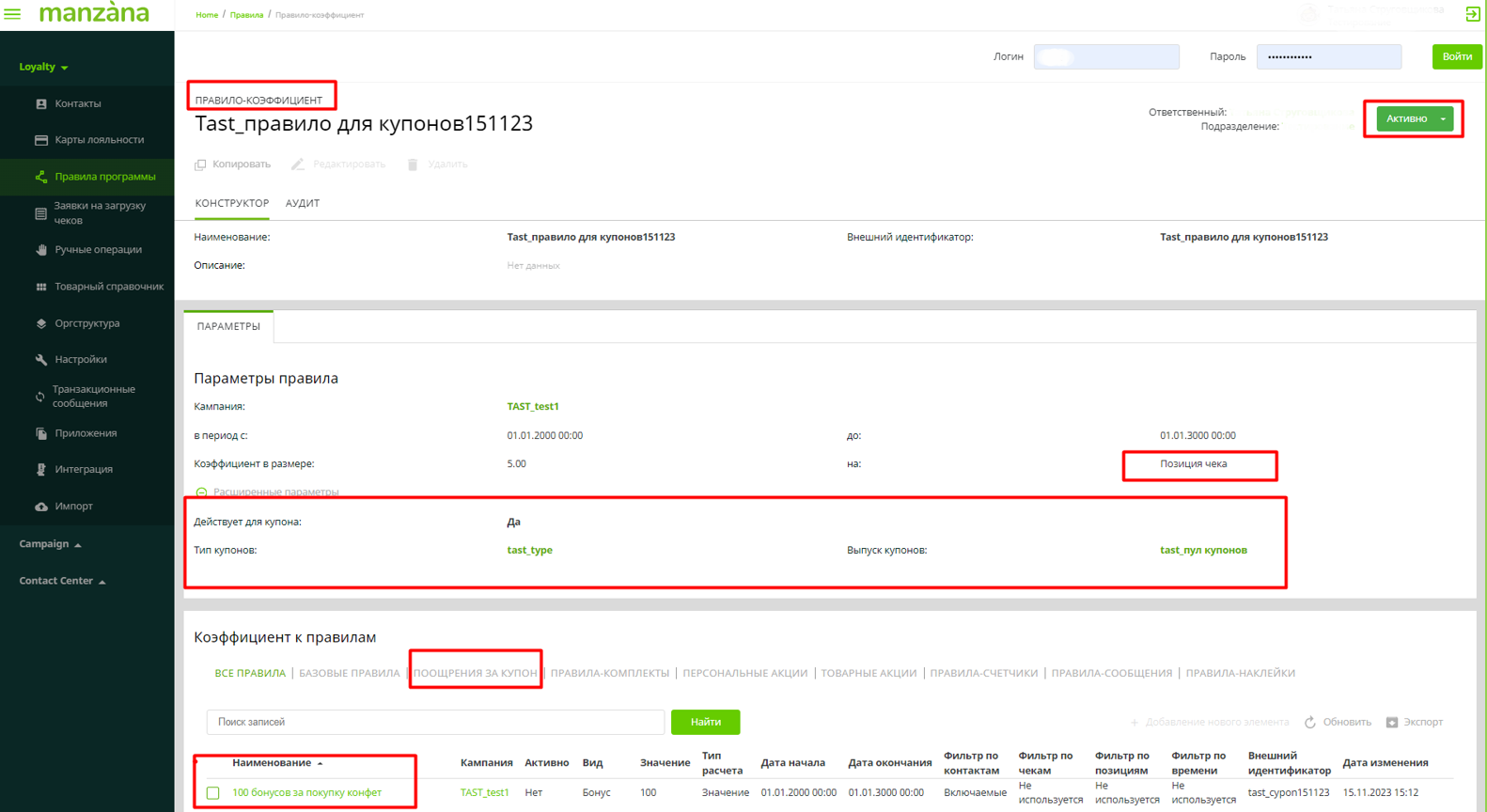Open the tast_type coupon type link
The height and width of the screenshot is (812, 1487).
click(529, 551)
